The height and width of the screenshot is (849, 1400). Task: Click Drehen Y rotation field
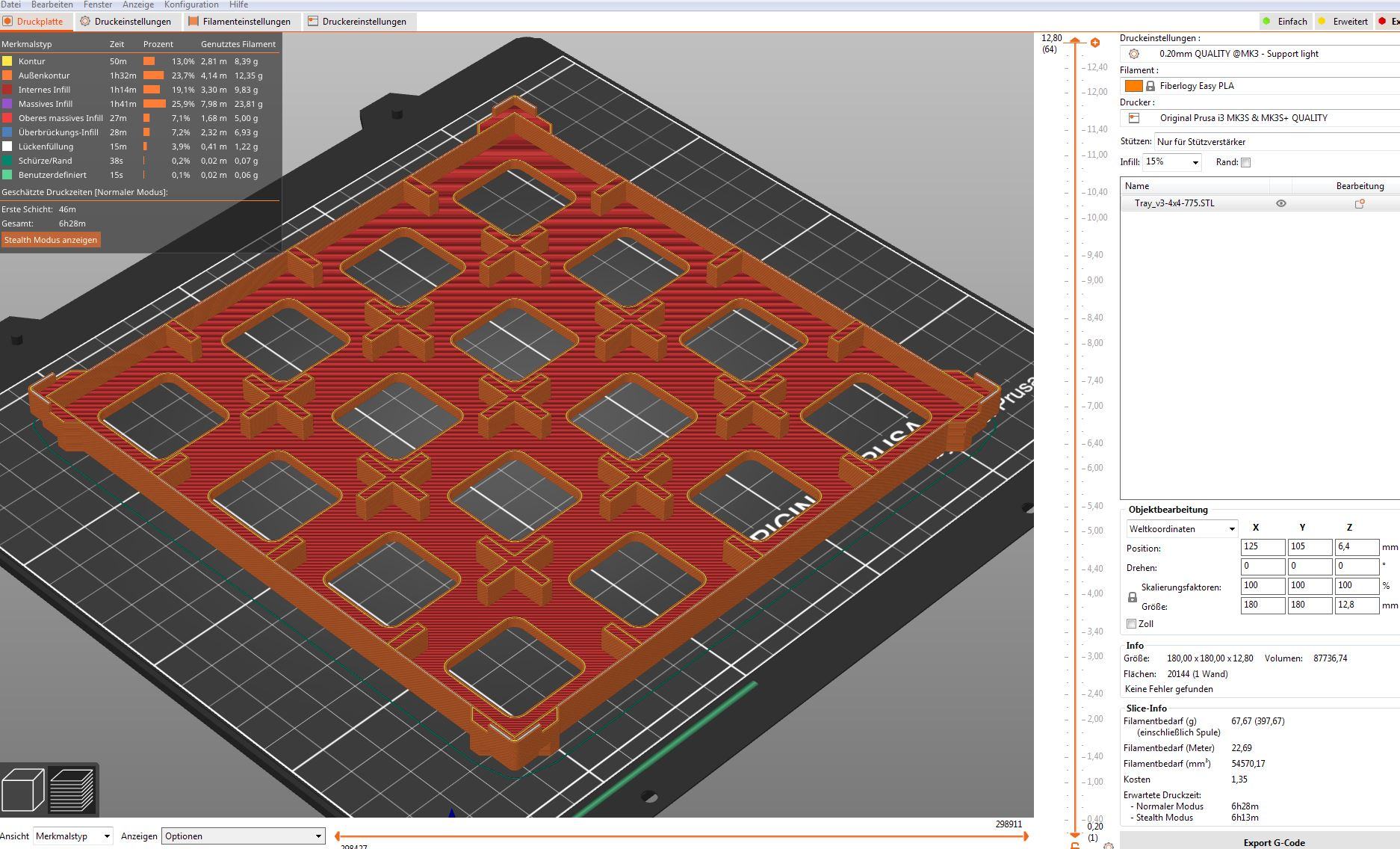point(1310,566)
